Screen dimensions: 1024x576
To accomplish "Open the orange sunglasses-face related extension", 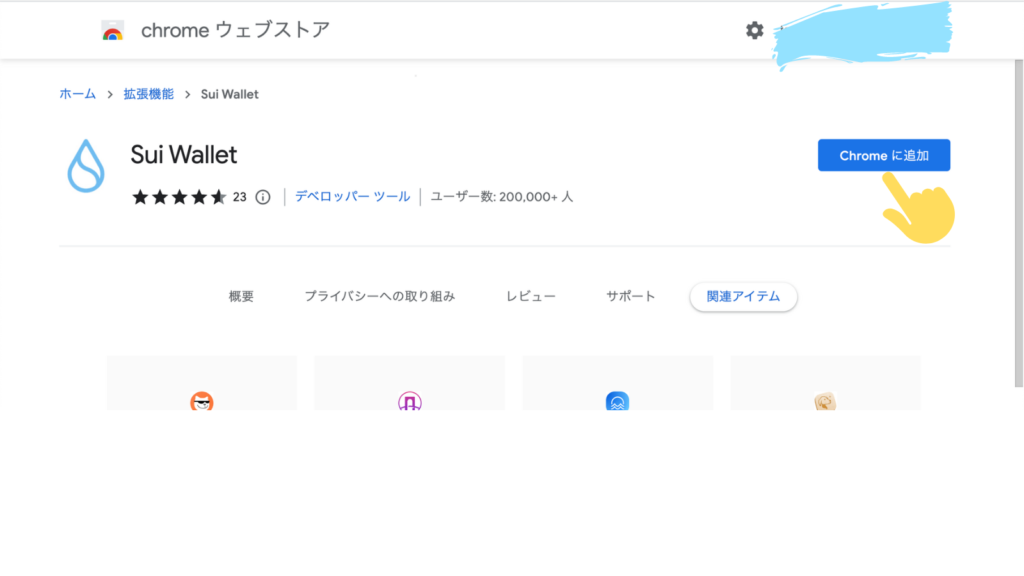I will click(x=202, y=401).
